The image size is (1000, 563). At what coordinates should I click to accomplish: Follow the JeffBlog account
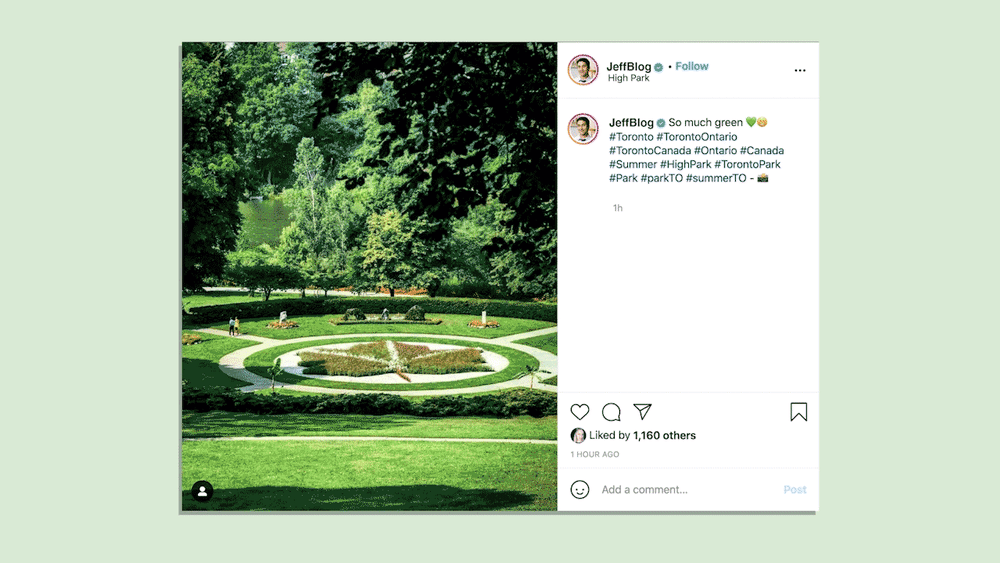click(692, 66)
